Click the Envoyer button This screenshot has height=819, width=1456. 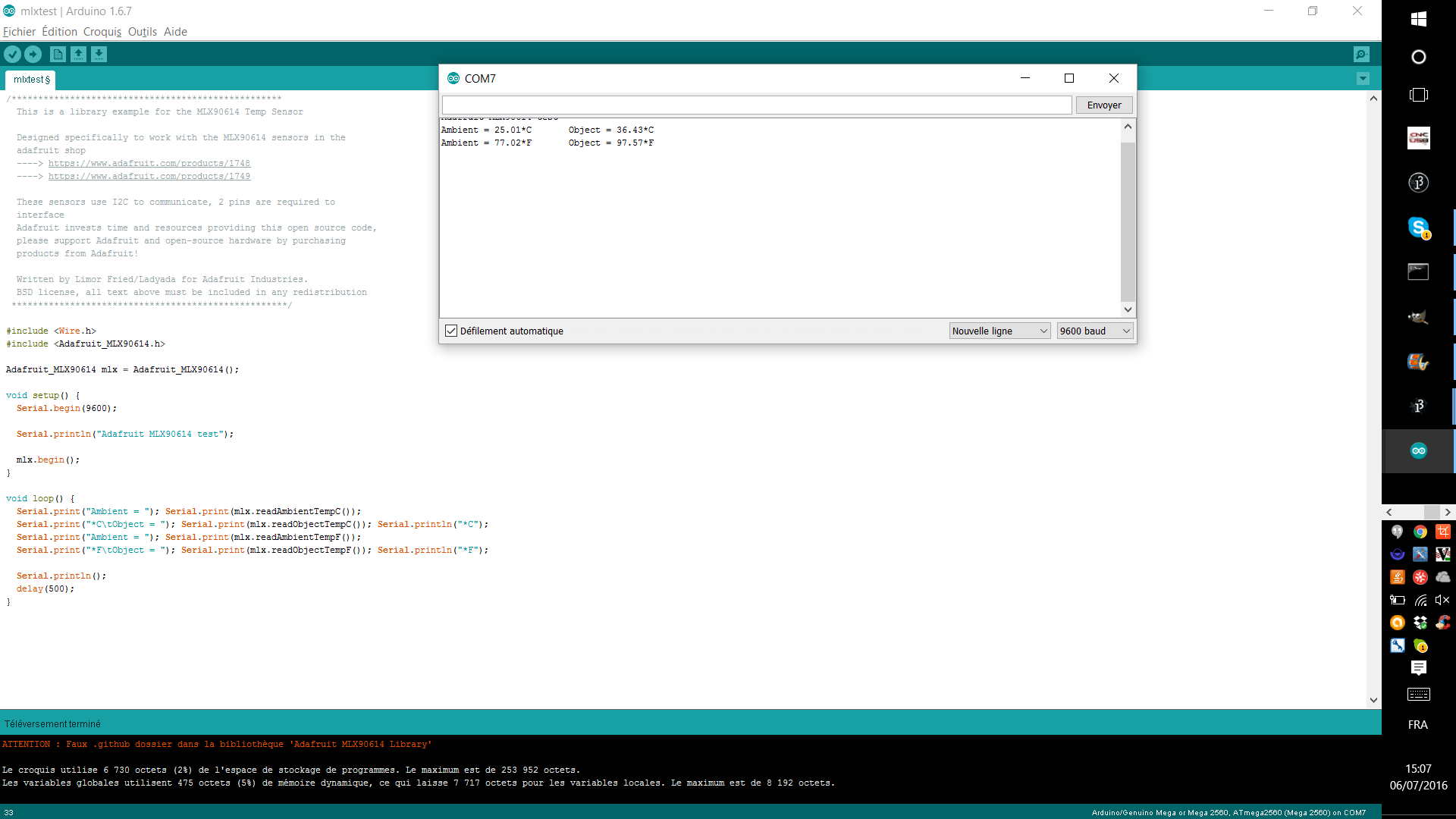(1103, 105)
